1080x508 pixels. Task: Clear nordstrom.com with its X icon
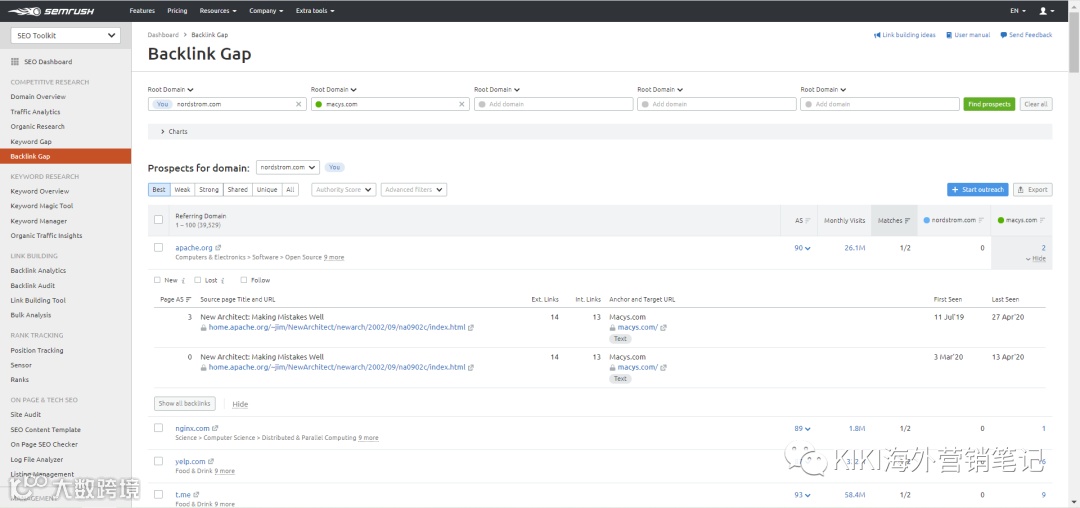click(x=298, y=104)
